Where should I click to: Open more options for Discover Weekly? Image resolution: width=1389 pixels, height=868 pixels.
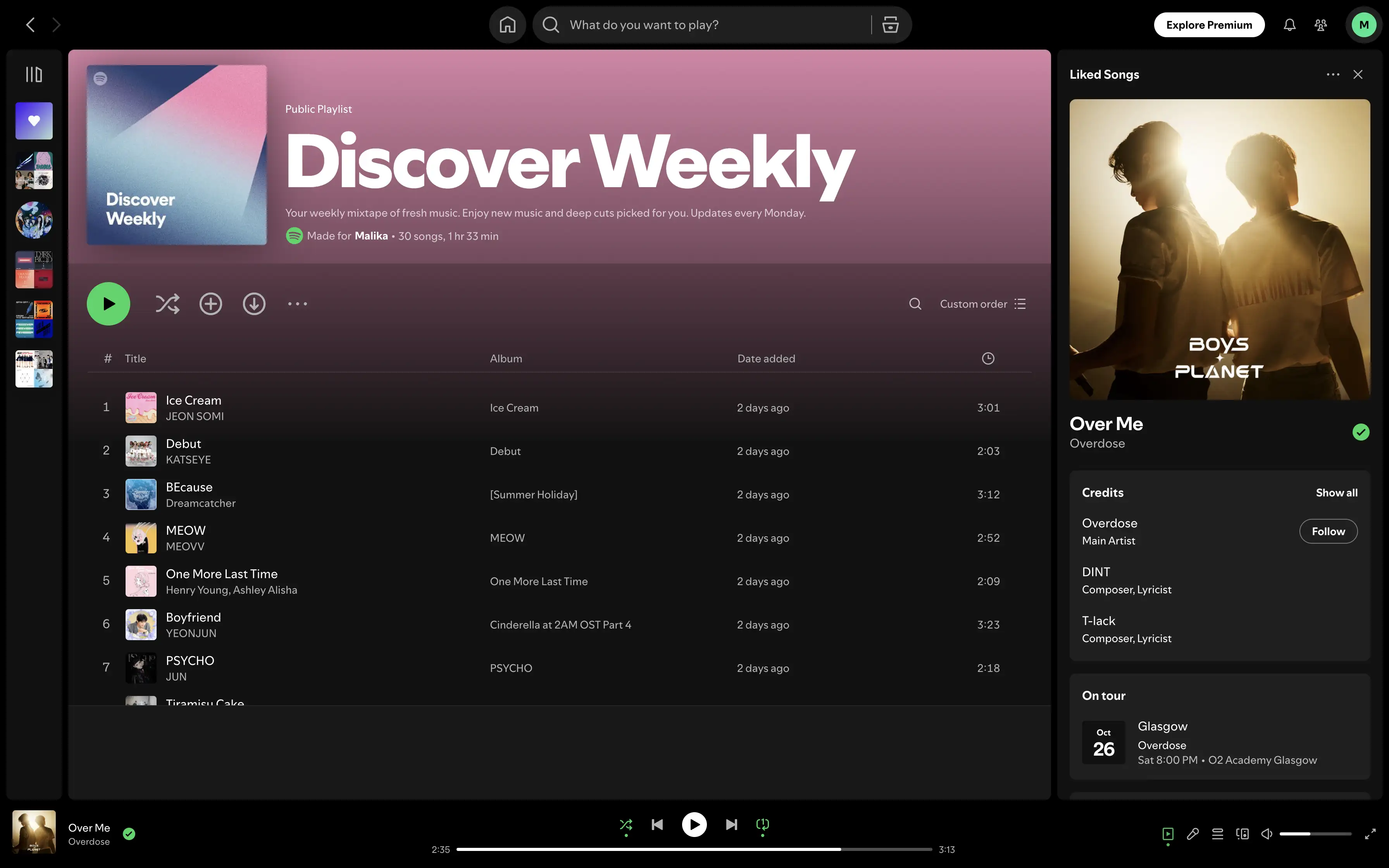coord(297,304)
